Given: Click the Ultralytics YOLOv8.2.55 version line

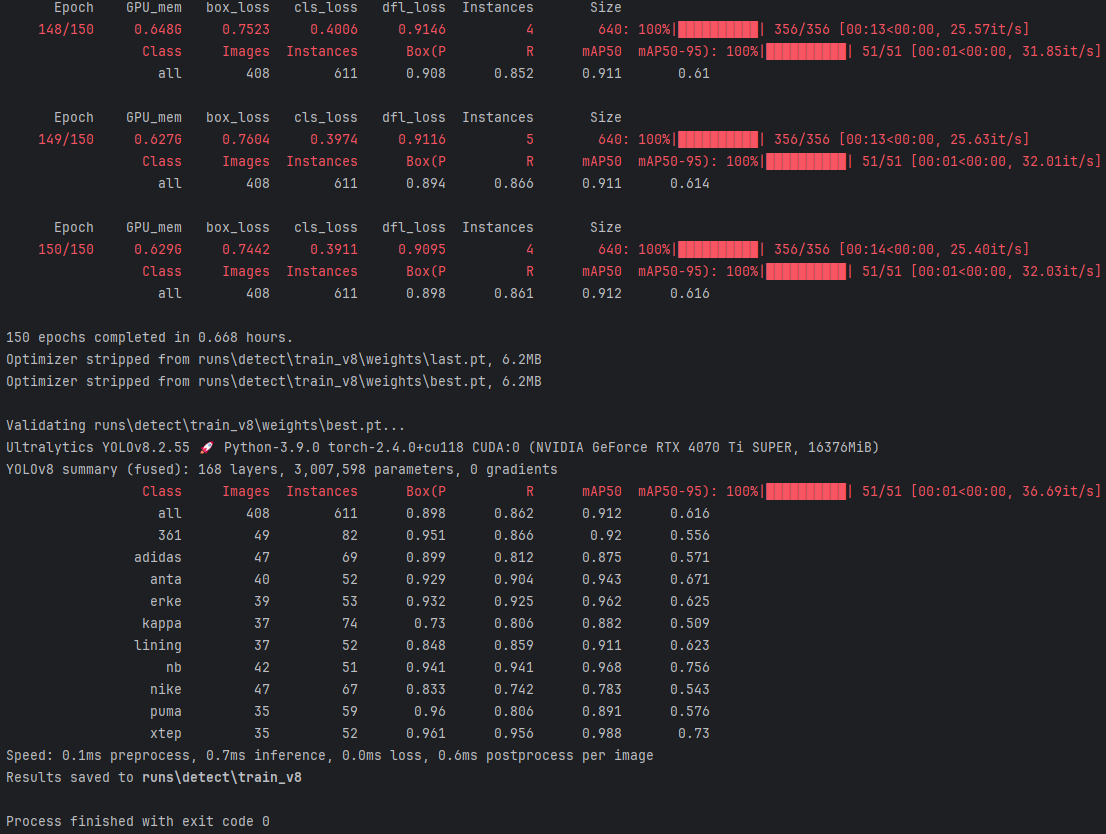Looking at the screenshot, I should 442,447.
